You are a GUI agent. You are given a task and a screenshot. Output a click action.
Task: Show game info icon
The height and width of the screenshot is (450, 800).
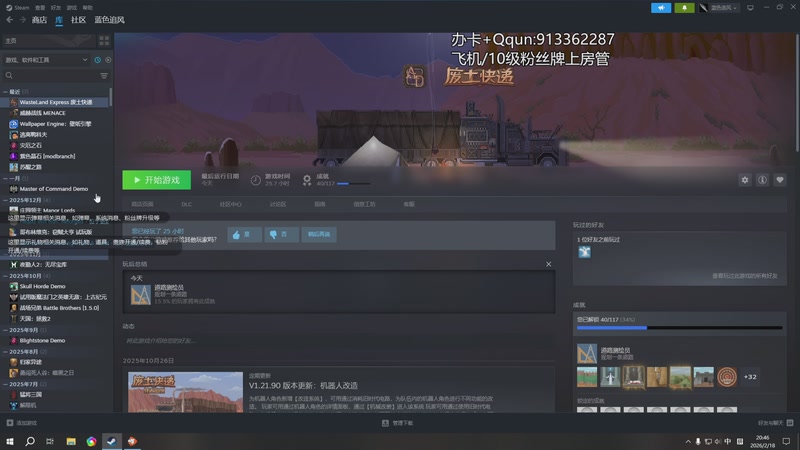[x=762, y=180]
